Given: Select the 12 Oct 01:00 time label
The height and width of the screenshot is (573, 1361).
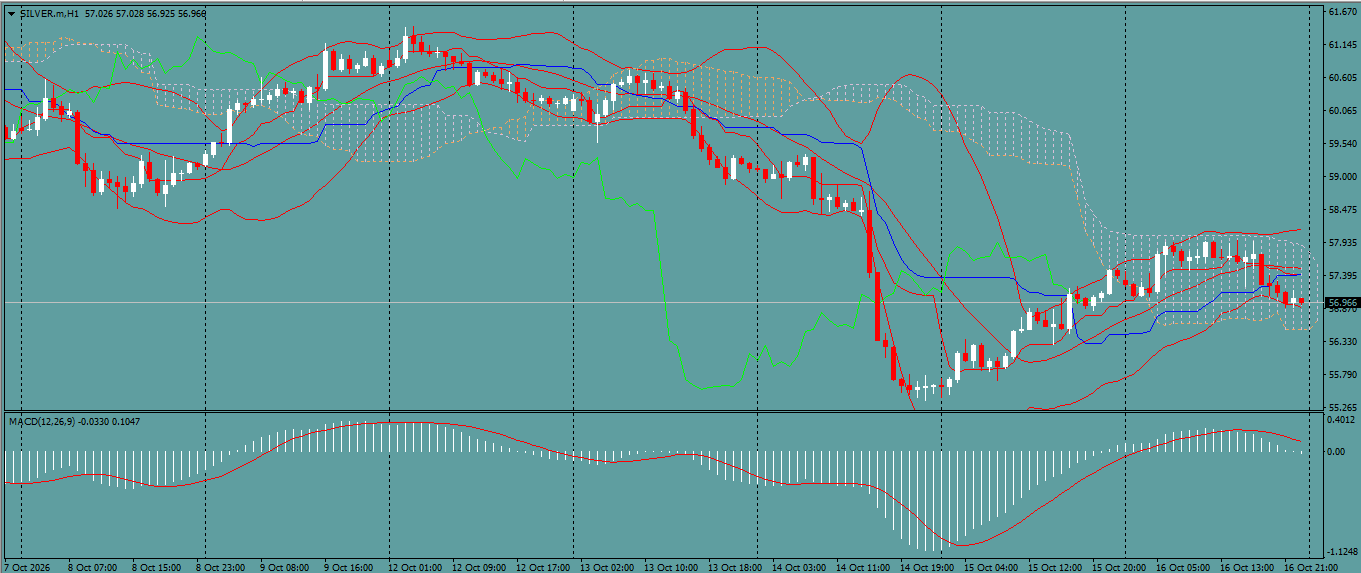Looking at the screenshot, I should [x=416, y=567].
